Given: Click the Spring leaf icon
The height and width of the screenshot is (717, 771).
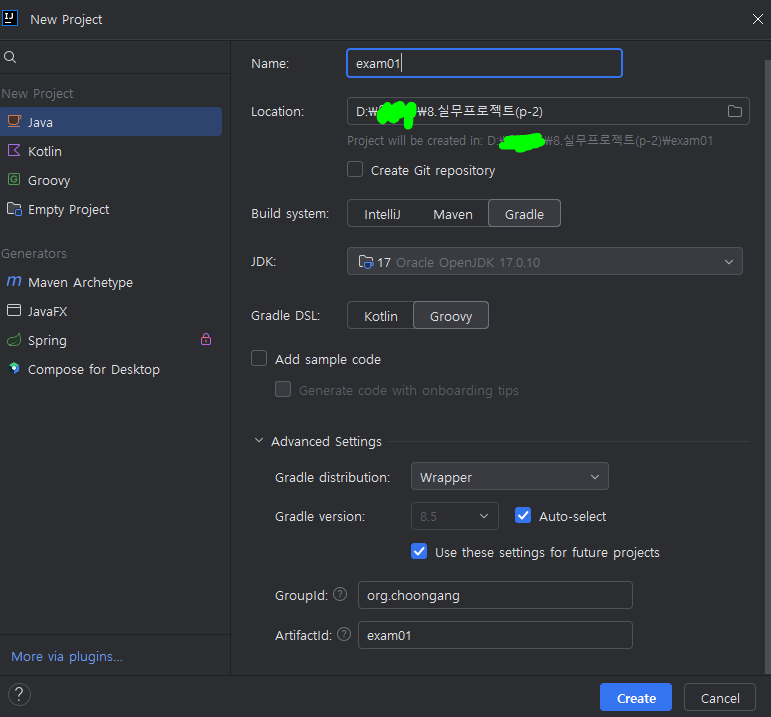Looking at the screenshot, I should [14, 340].
